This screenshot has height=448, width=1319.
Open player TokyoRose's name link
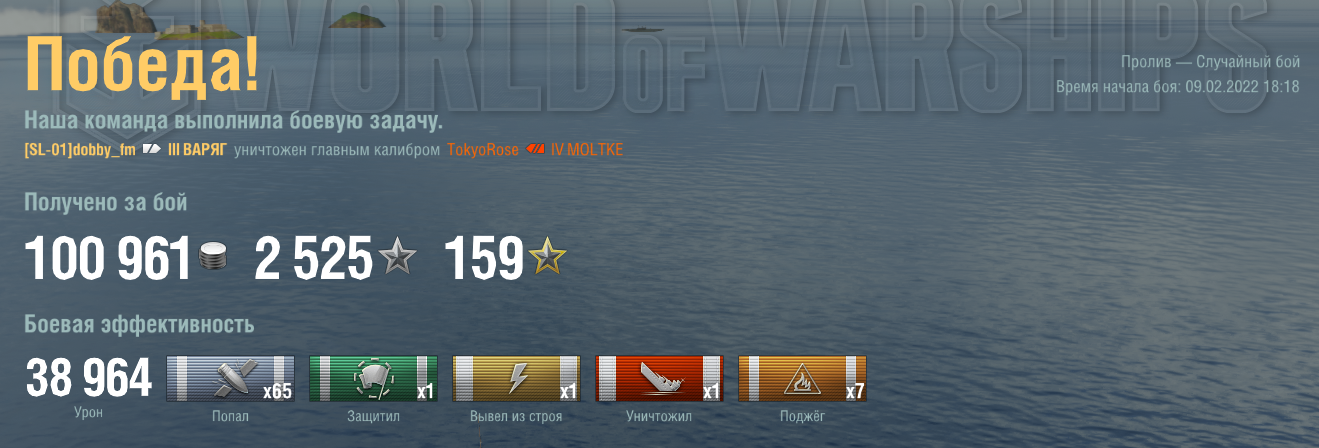point(483,150)
